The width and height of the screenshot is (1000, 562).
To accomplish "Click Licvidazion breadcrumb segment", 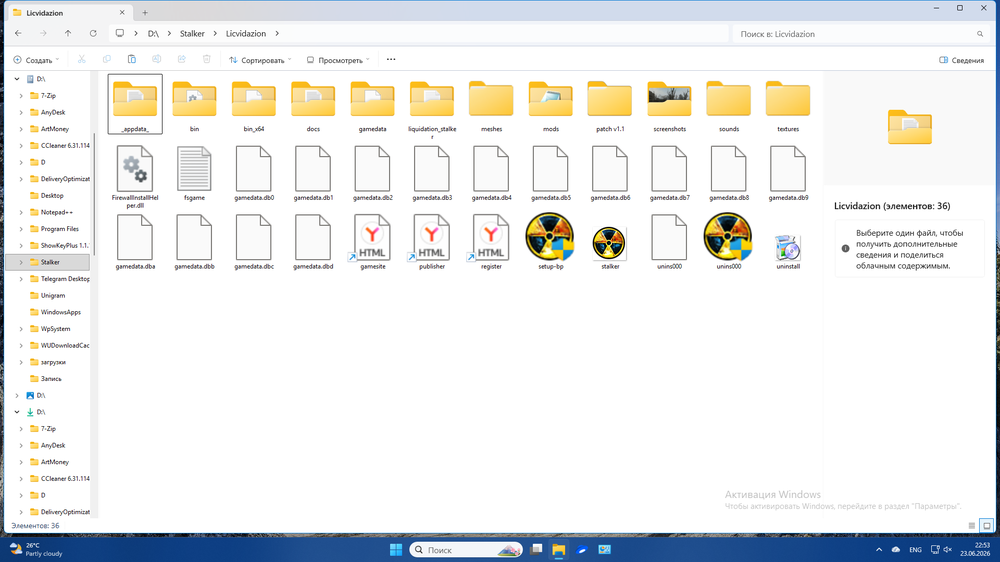I will pyautogui.click(x=246, y=34).
